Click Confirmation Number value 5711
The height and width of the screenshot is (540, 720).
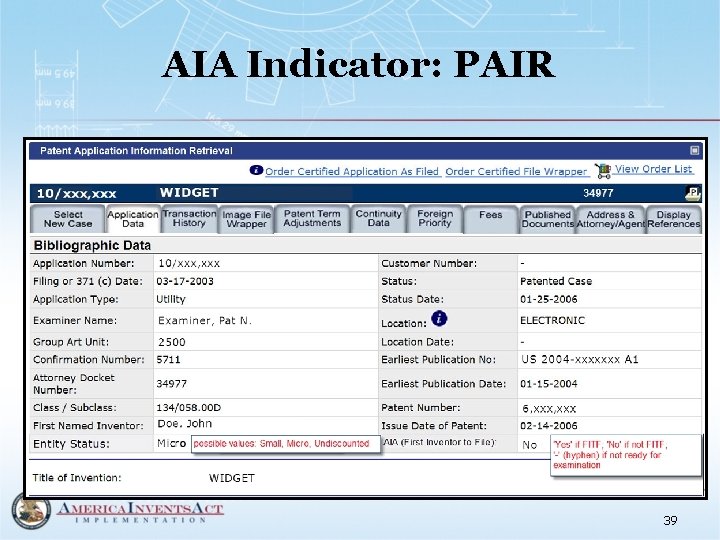168,360
